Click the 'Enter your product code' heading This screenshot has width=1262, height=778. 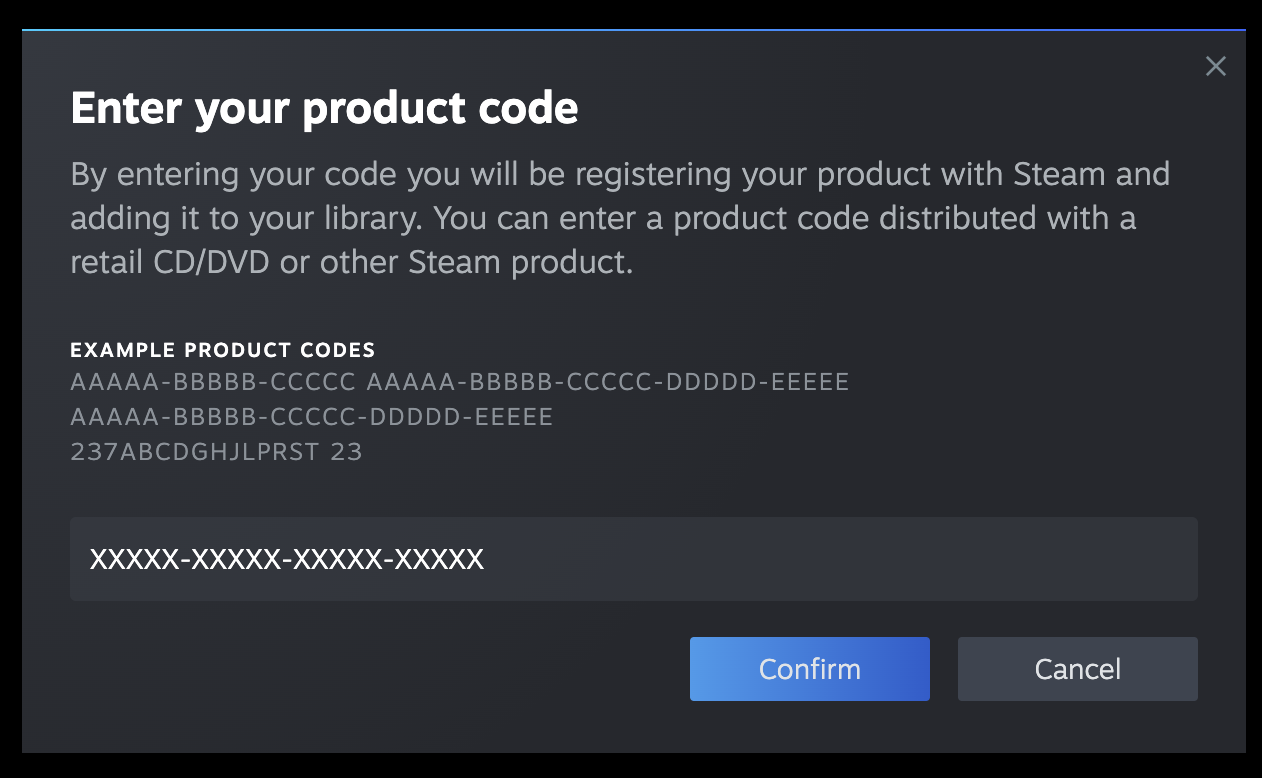324,108
